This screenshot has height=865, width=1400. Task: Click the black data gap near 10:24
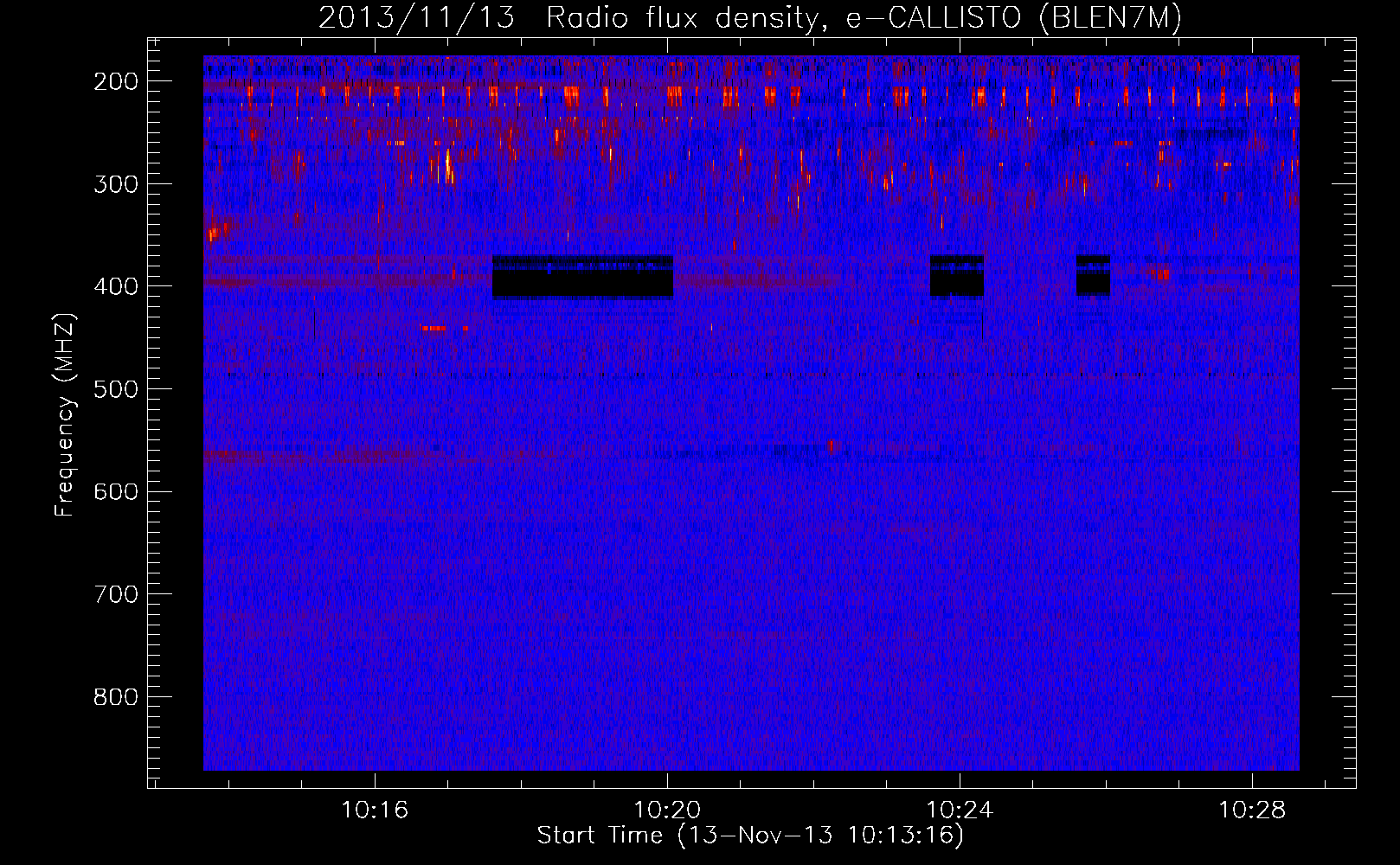(x=957, y=276)
